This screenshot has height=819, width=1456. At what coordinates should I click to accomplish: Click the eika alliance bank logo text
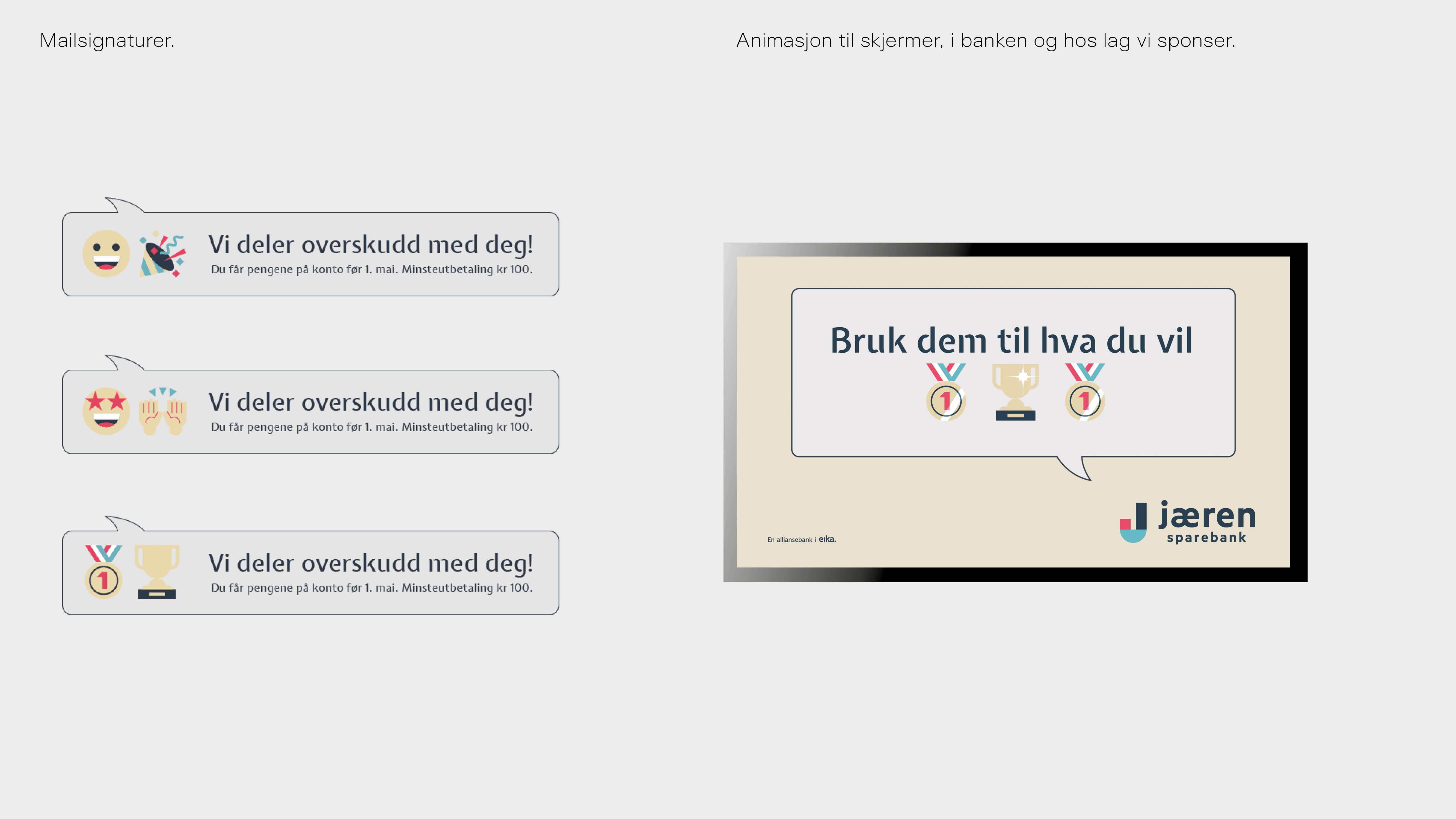802,539
